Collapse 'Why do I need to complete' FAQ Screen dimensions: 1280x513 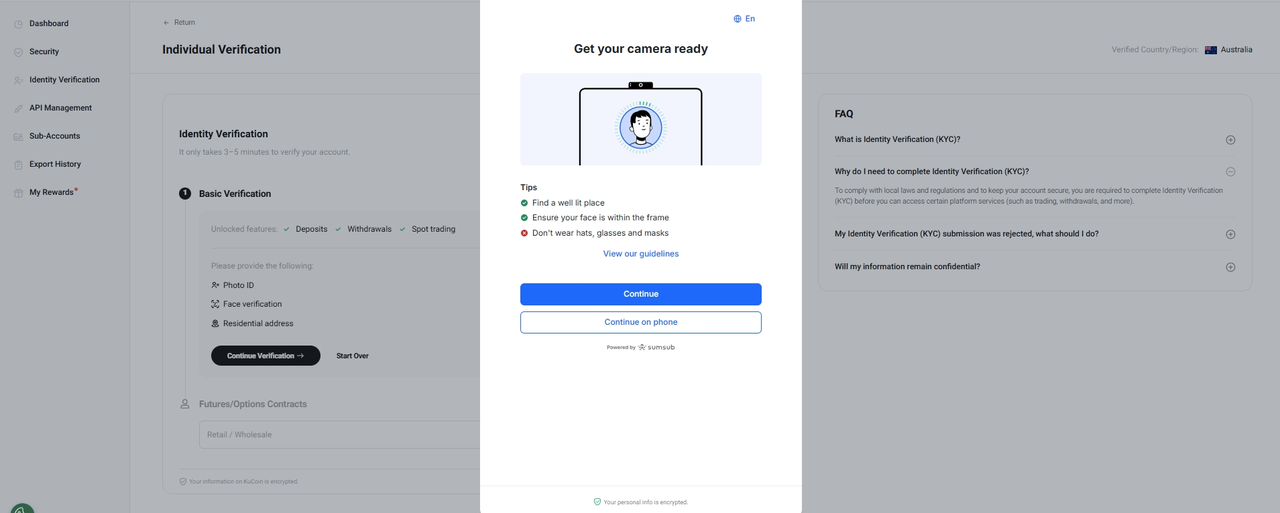coord(1230,171)
